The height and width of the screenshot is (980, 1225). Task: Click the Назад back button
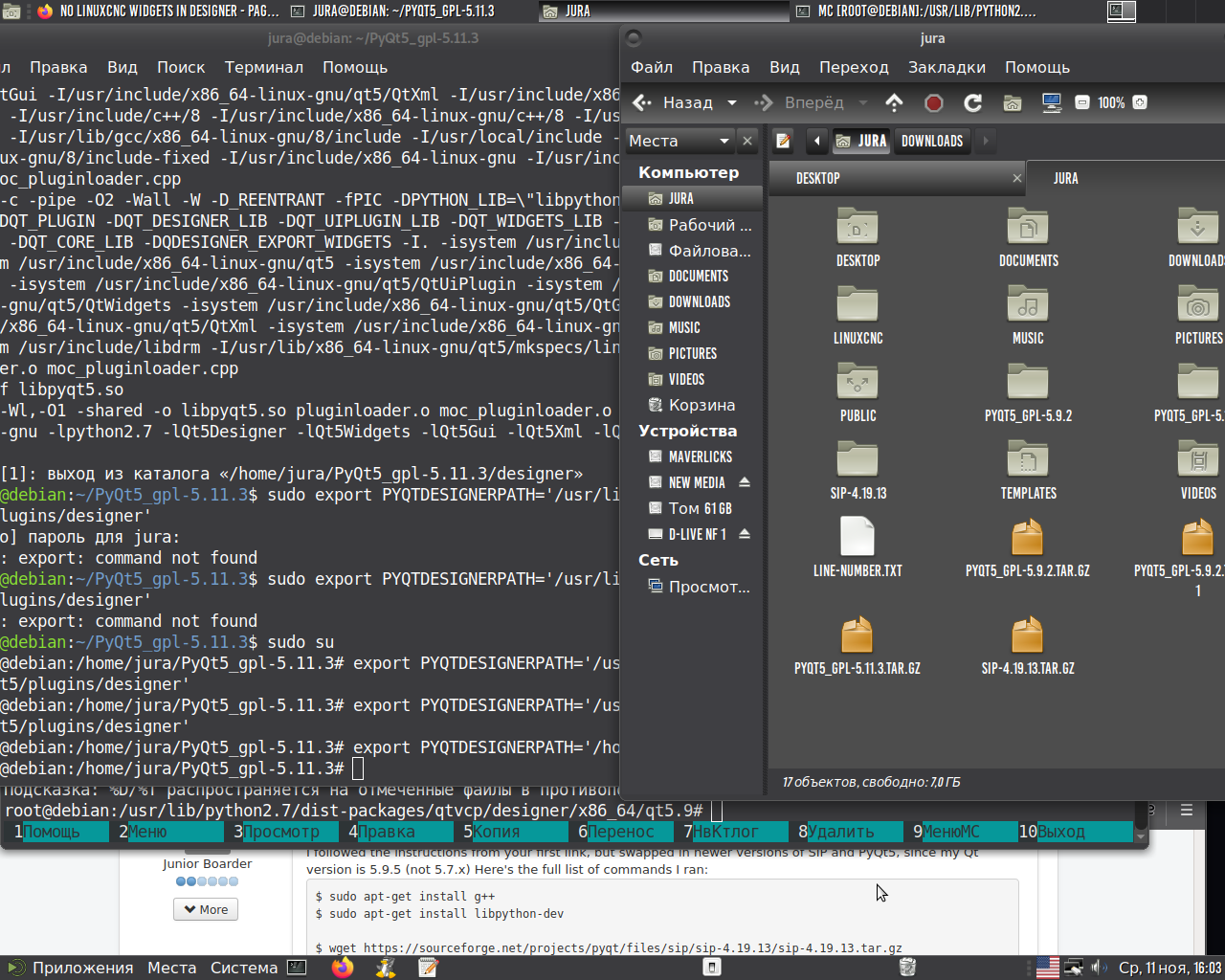coord(674,102)
